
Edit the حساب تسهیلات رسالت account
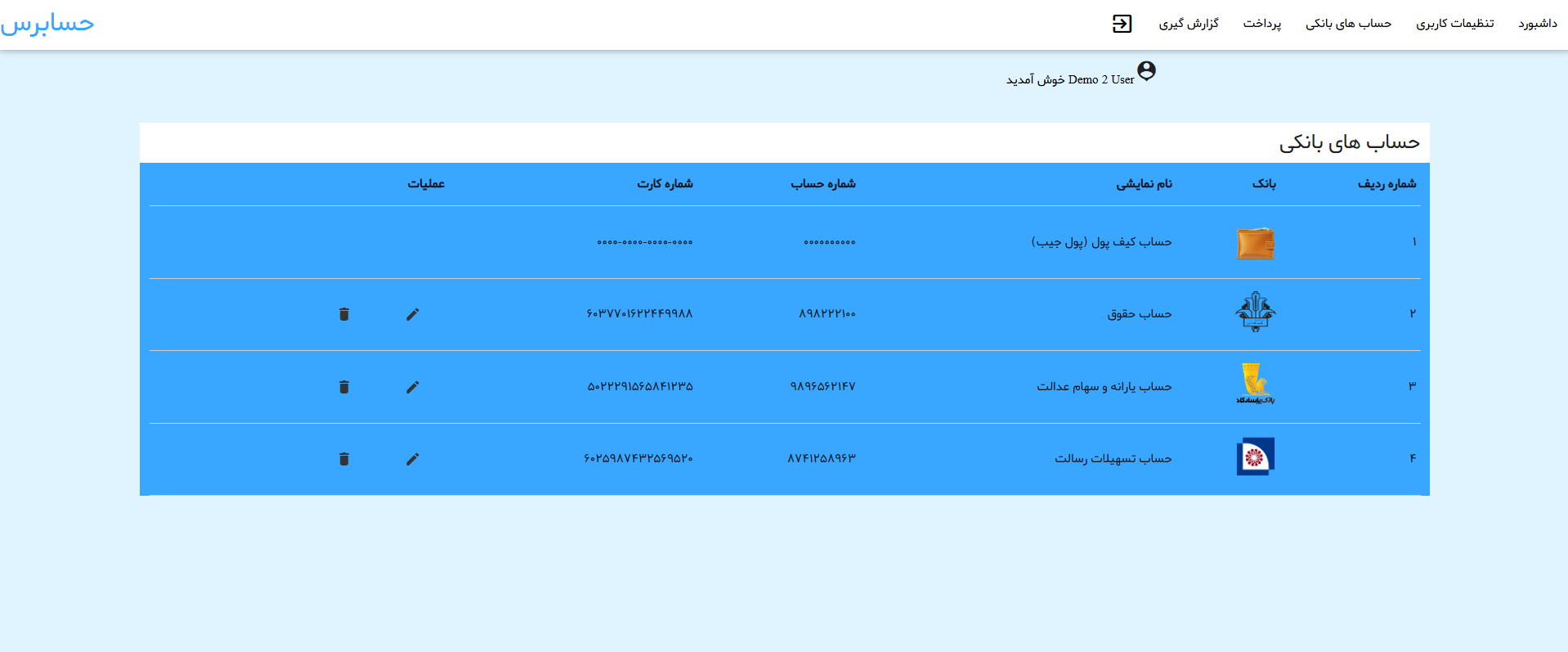413,459
